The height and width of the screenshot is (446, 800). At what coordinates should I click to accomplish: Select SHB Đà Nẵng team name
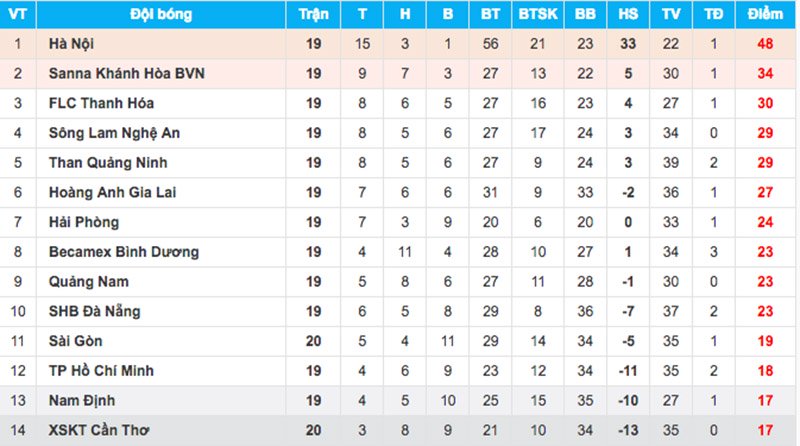click(94, 311)
